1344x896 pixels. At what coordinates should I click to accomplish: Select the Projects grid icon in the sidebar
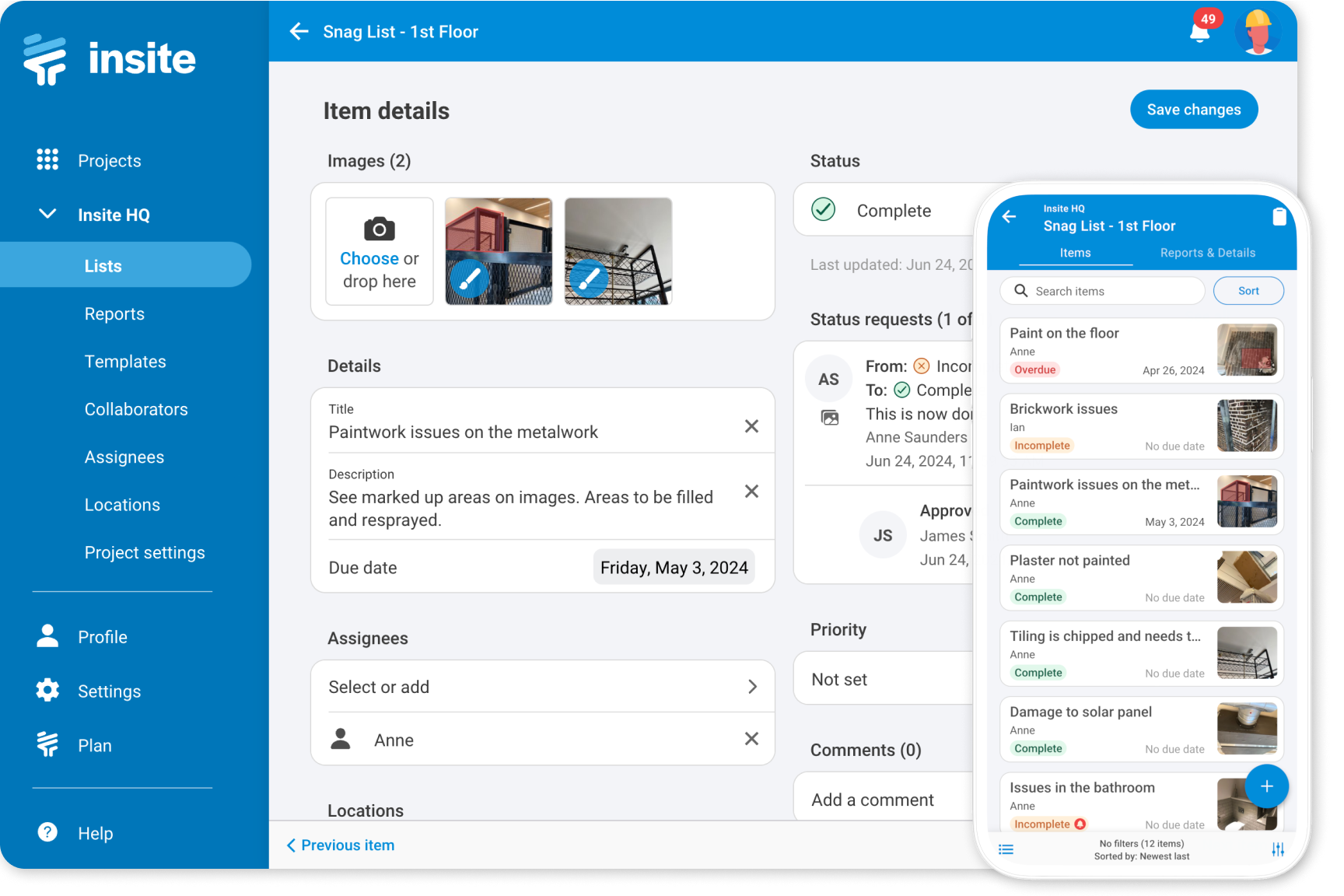click(47, 160)
